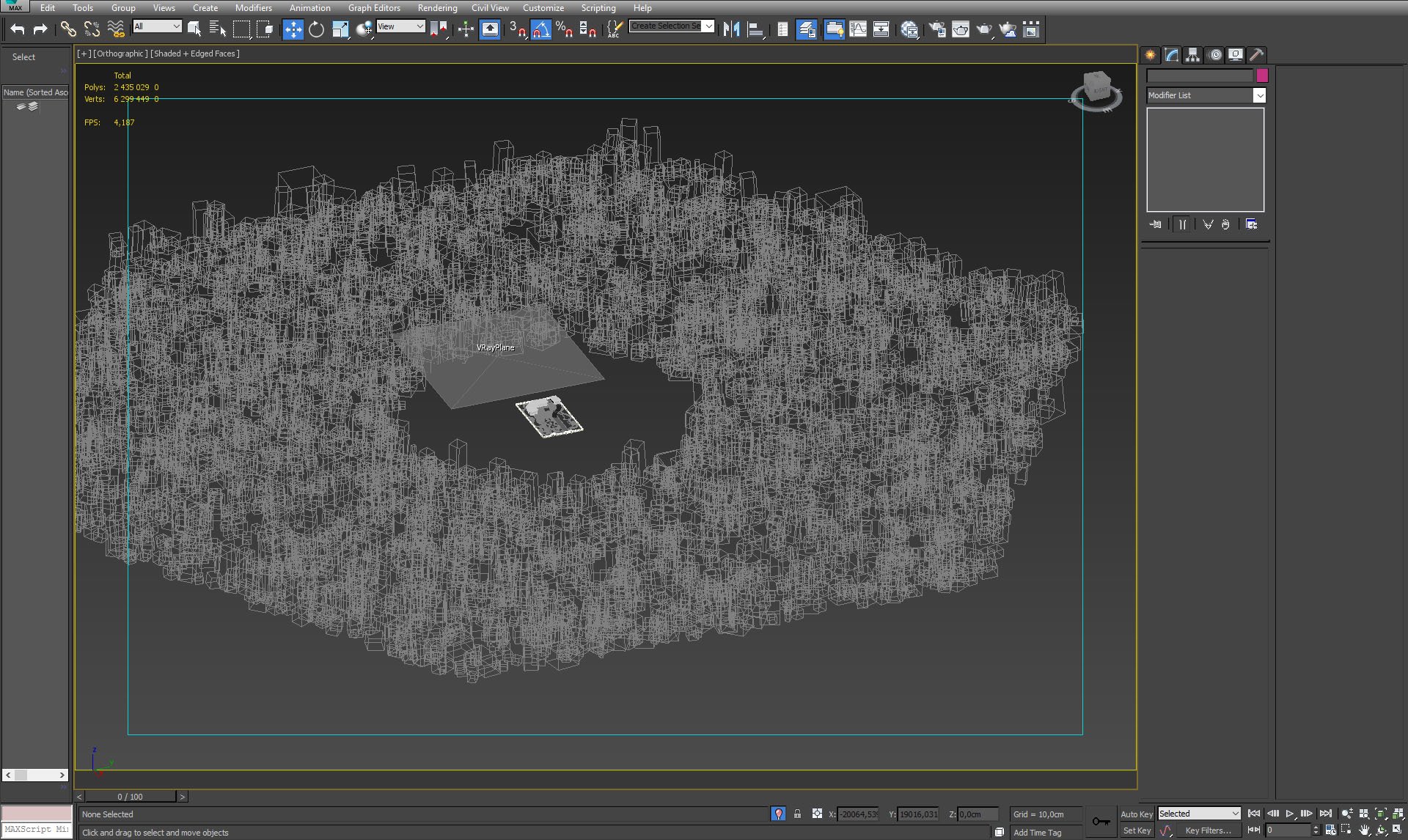
Task: Click the Unlink Selection icon
Action: [92, 29]
